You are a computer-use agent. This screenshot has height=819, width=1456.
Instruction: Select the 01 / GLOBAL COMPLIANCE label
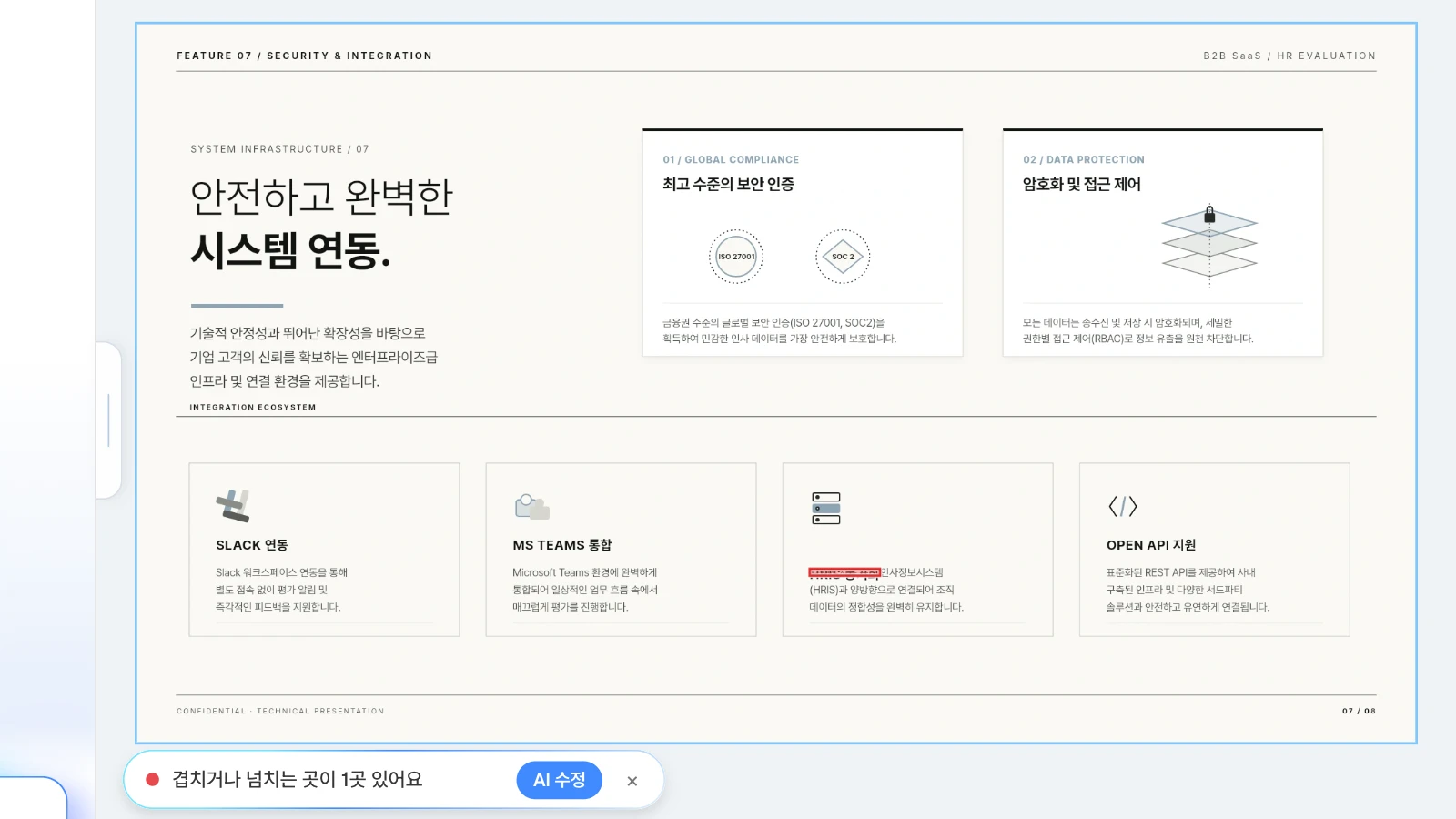click(x=731, y=159)
